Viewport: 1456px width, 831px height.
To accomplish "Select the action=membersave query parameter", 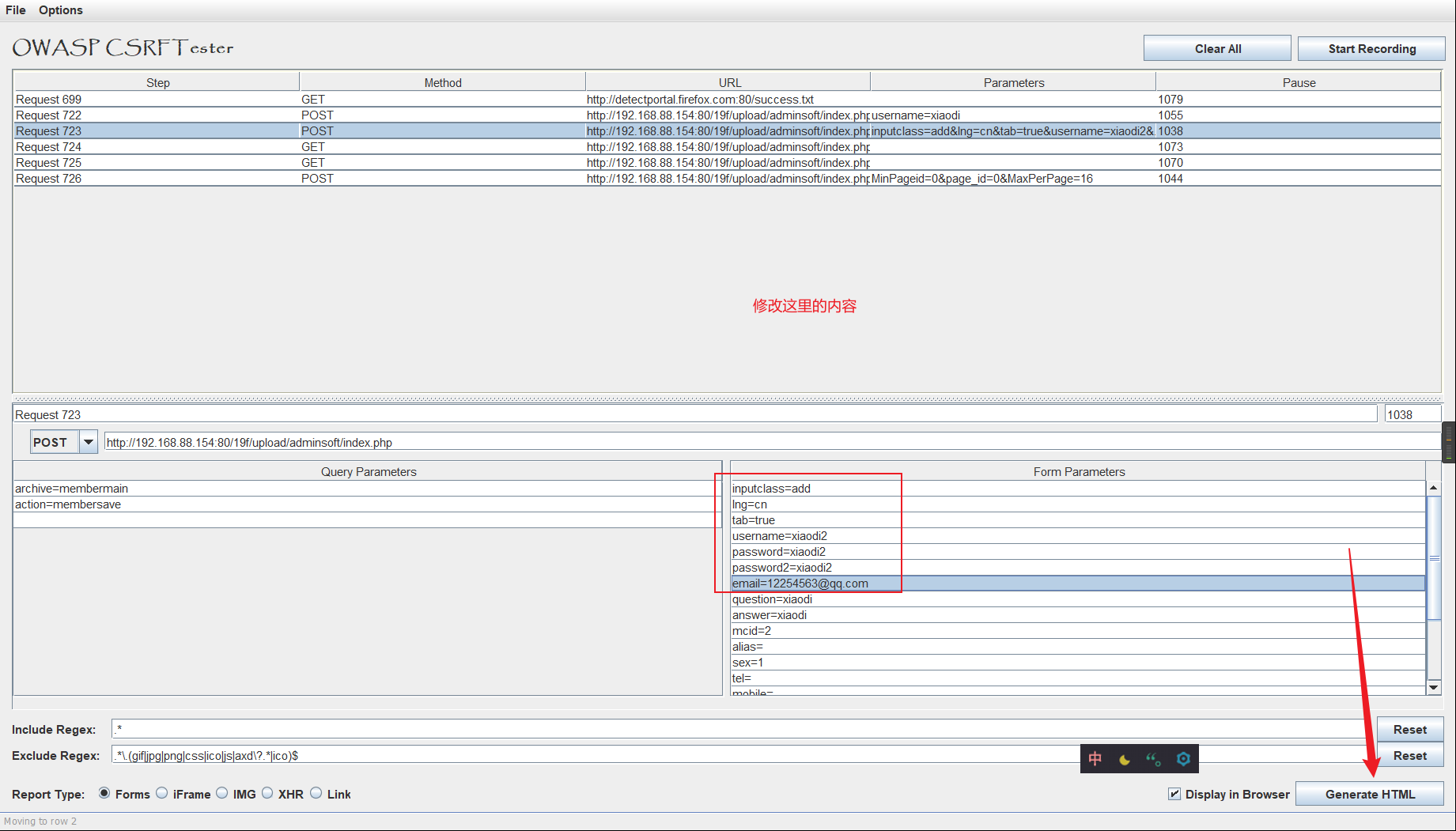I will click(368, 504).
